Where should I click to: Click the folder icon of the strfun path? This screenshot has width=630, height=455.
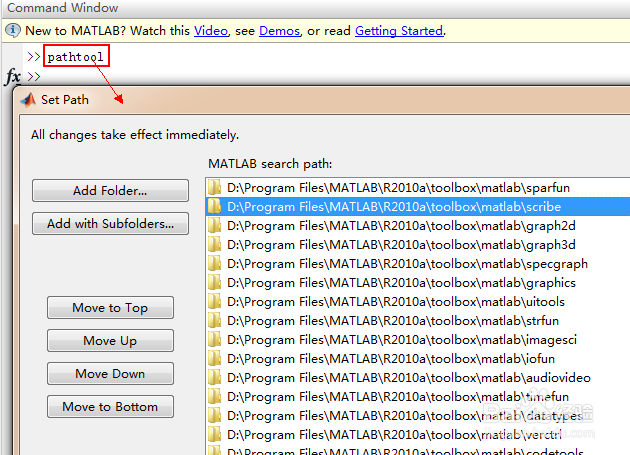(x=215, y=321)
